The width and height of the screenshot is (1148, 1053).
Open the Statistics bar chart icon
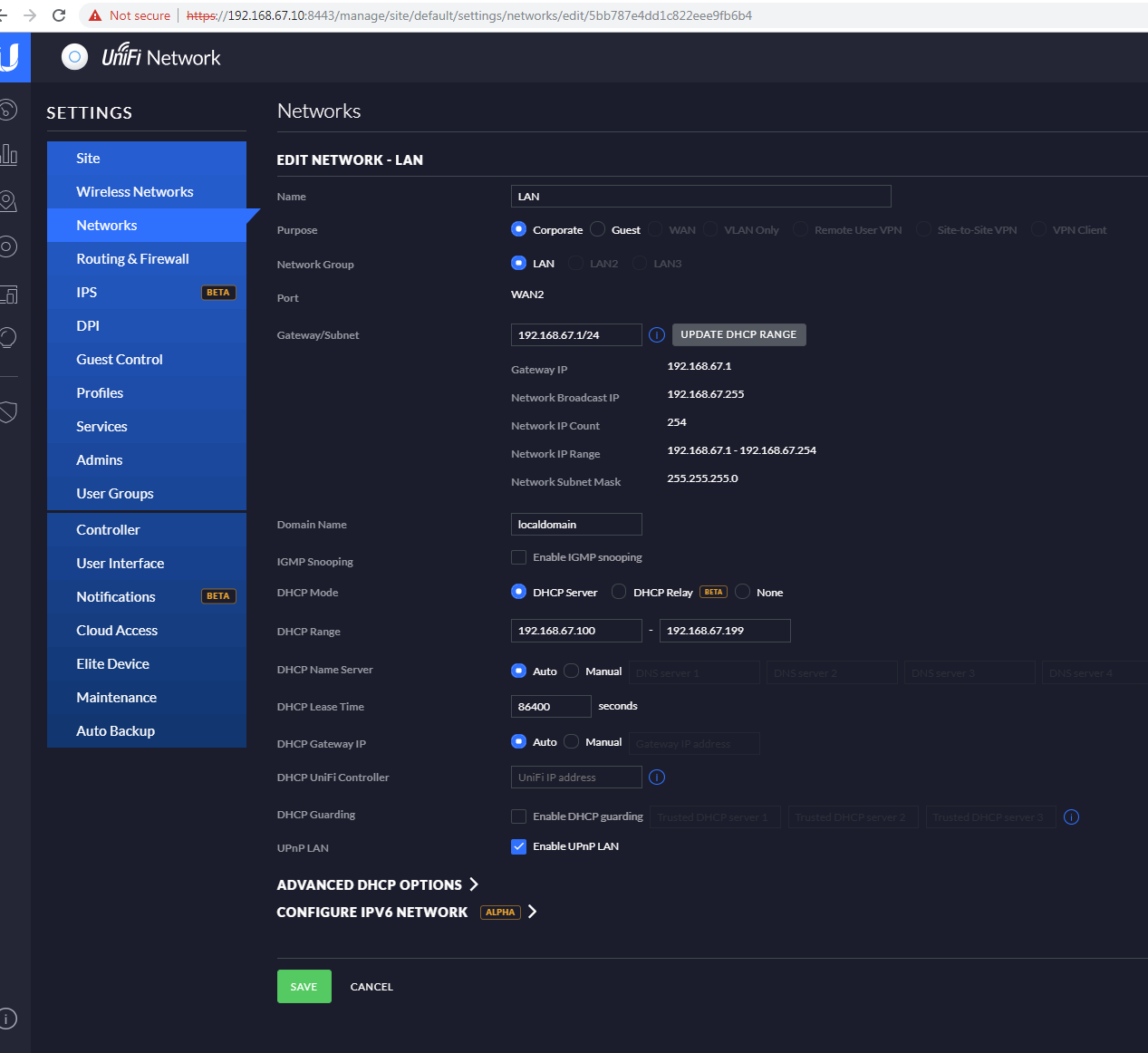tap(8, 155)
